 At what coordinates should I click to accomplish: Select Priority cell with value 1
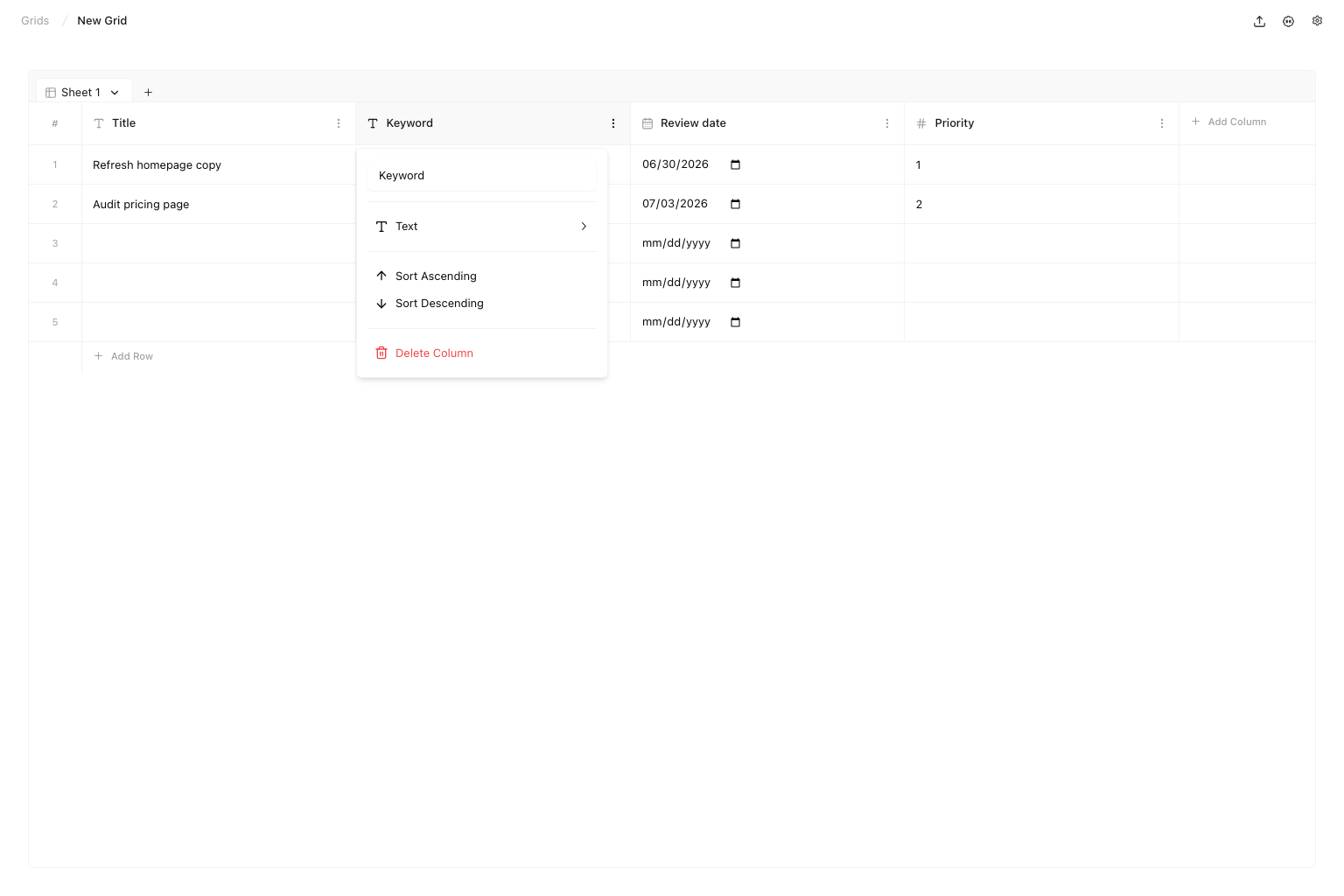(1041, 164)
